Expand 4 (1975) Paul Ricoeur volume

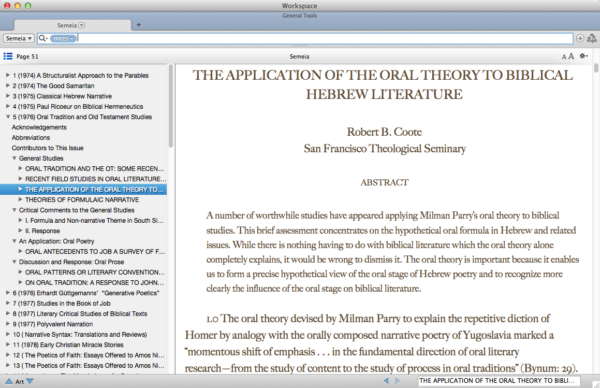point(8,106)
